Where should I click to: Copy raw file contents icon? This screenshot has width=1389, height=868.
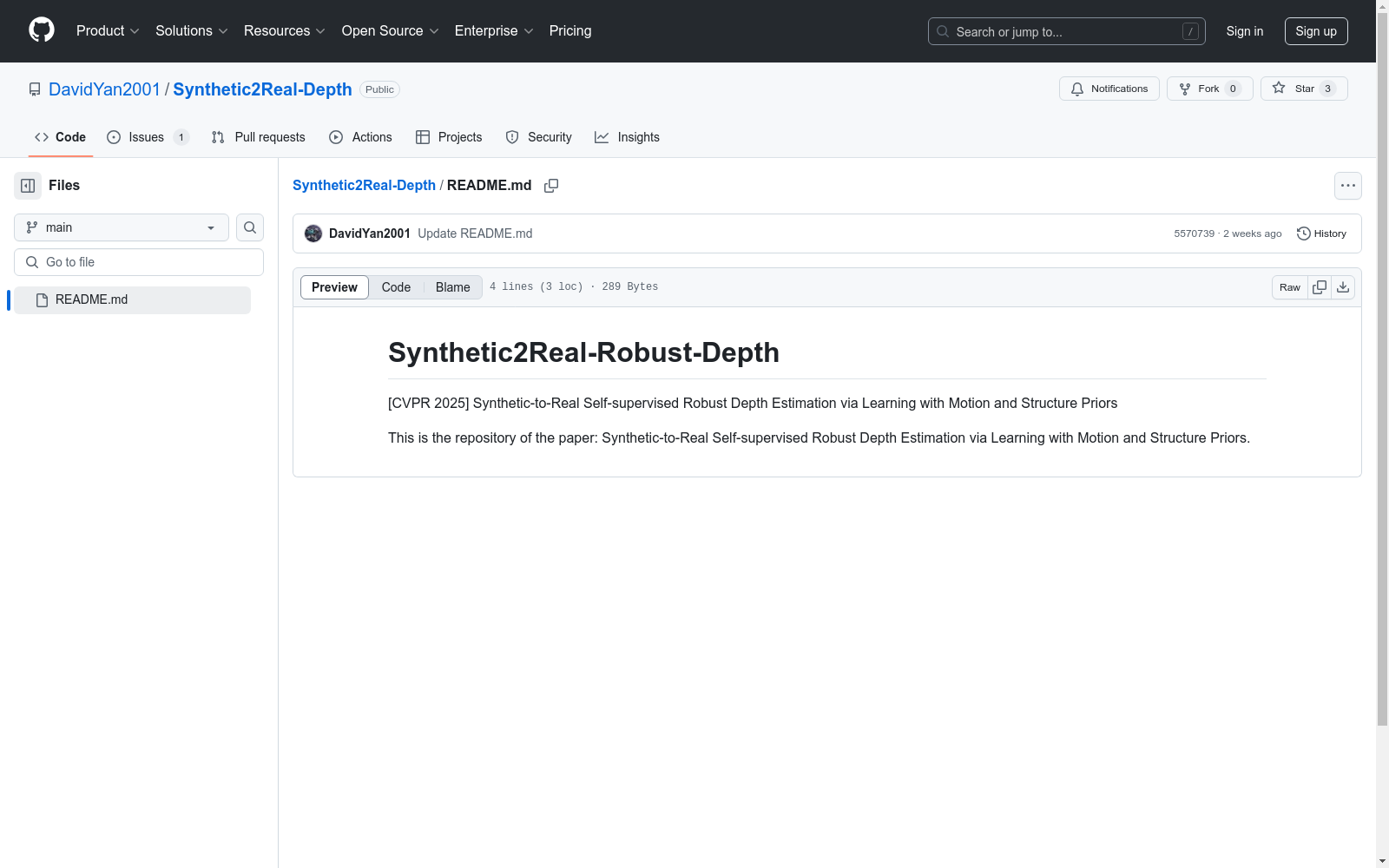coord(1320,287)
